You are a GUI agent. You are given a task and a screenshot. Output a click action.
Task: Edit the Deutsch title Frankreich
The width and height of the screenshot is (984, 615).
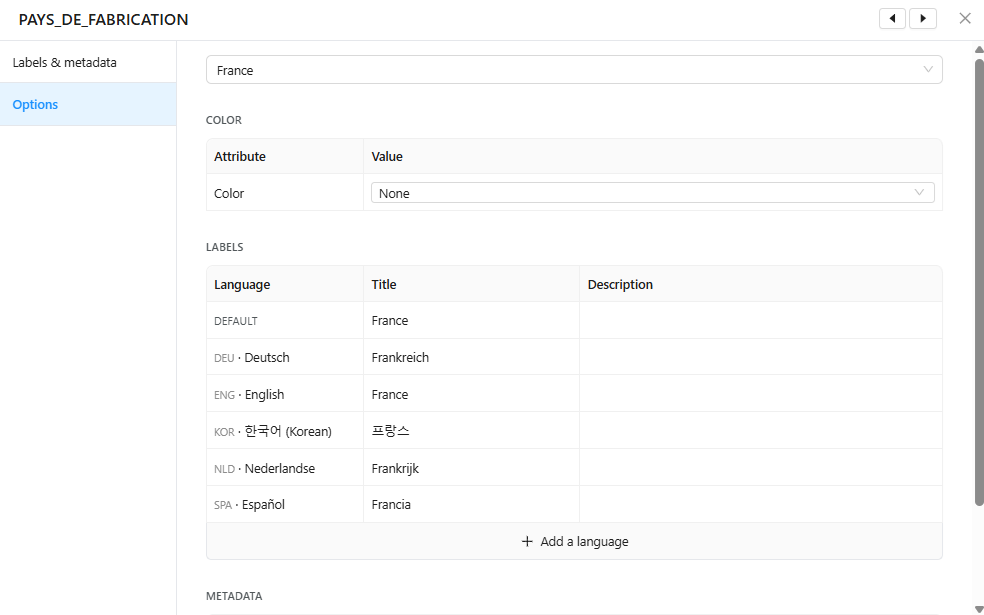point(471,357)
